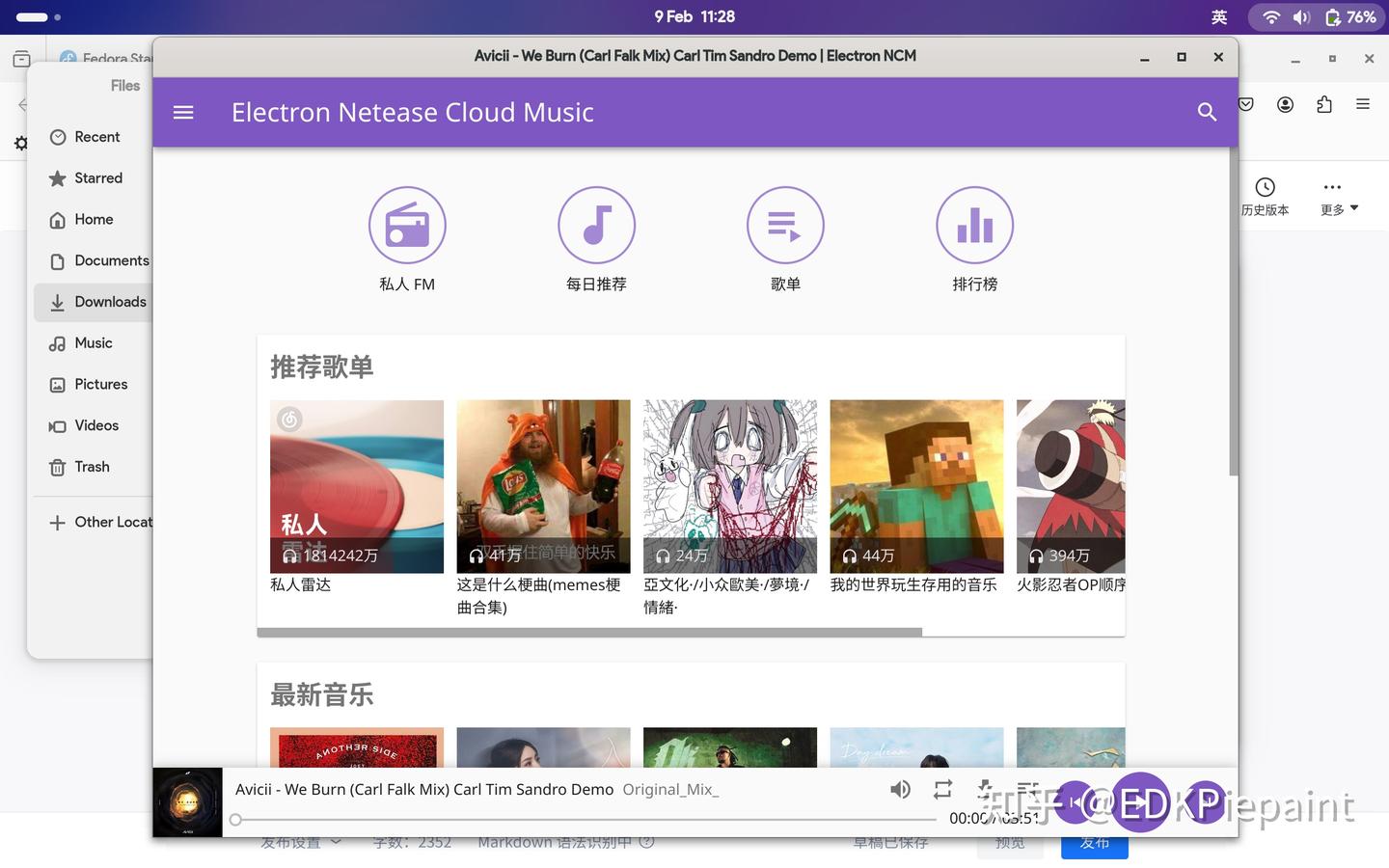Screen dimensions: 1389x868
Task: Click the main vertical scrollbar in NCM
Action: (1233, 312)
